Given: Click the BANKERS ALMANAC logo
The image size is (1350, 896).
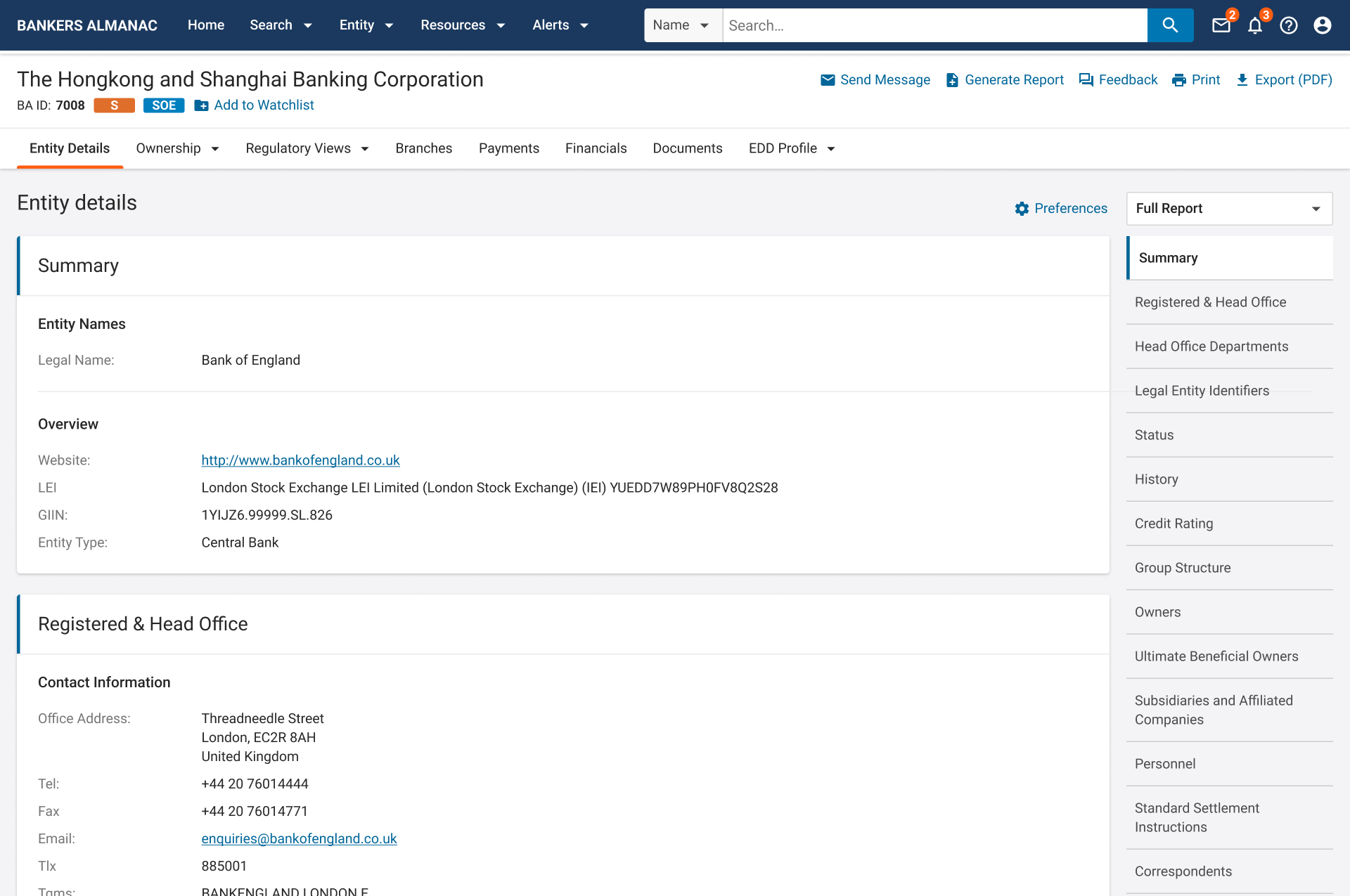Looking at the screenshot, I should coord(87,25).
